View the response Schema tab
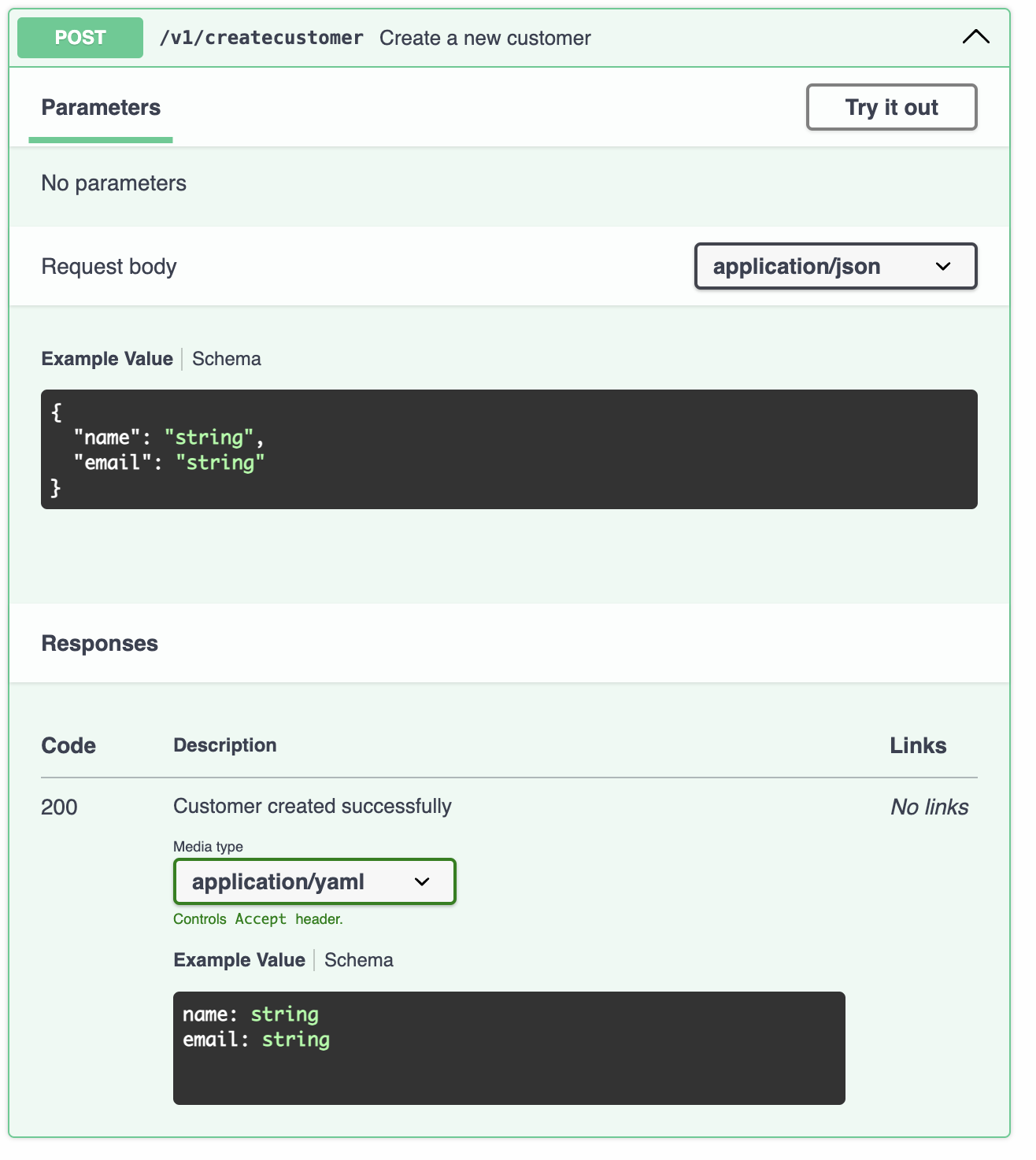The width and height of the screenshot is (1036, 1160). (x=359, y=960)
